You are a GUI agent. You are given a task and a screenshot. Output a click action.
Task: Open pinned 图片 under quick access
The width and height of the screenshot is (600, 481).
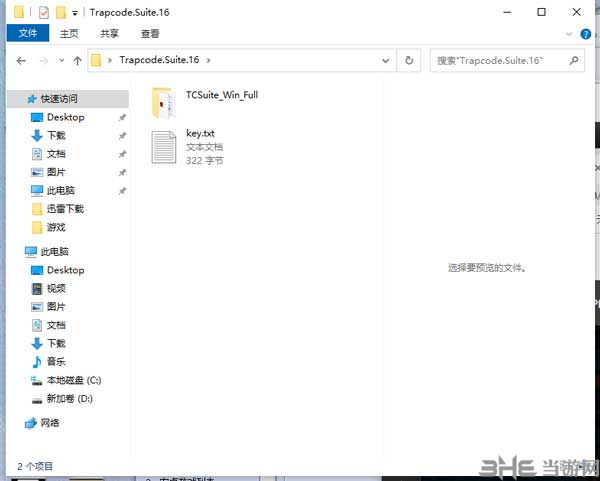[x=56, y=172]
